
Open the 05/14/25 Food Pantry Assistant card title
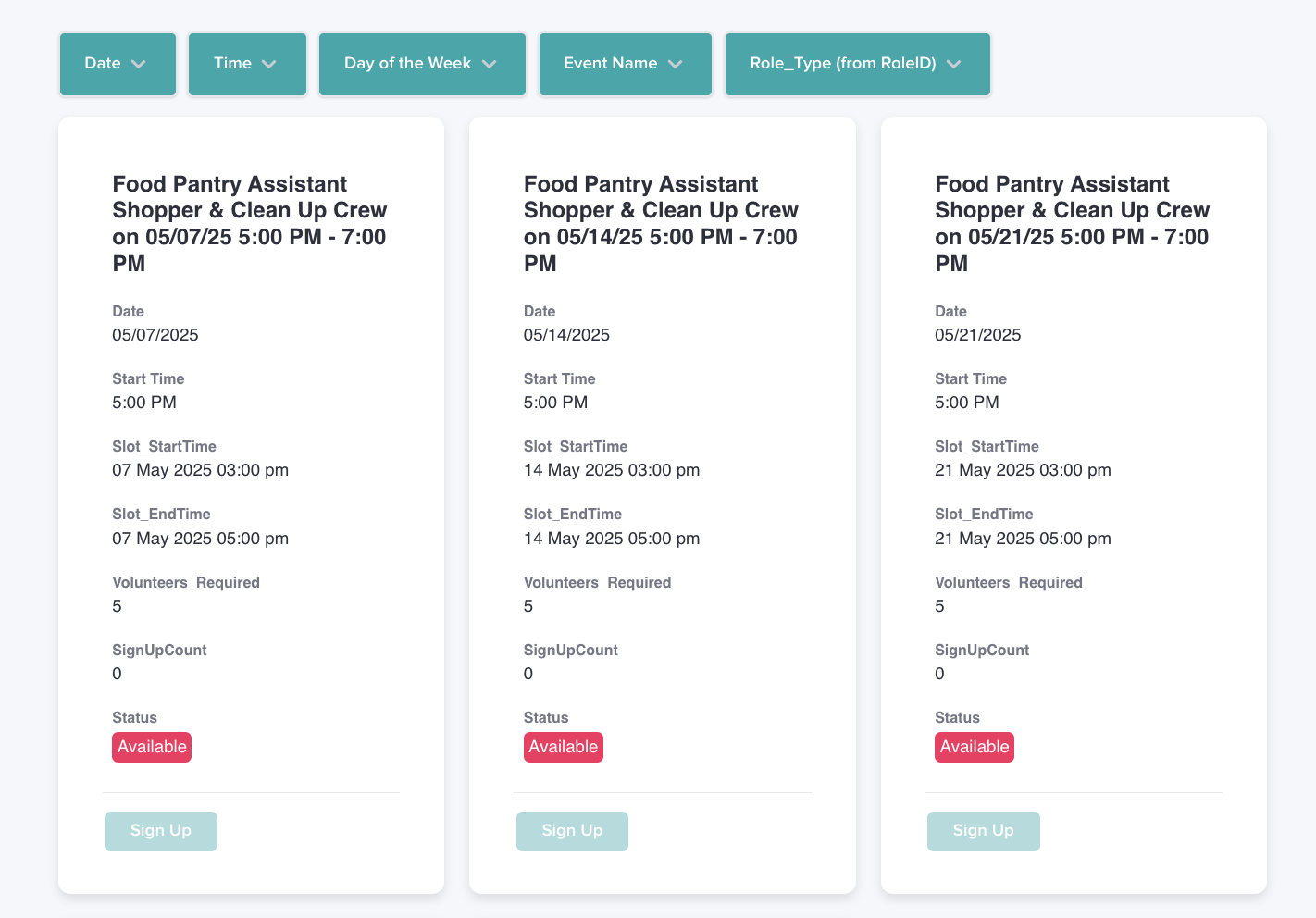pyautogui.click(x=661, y=224)
